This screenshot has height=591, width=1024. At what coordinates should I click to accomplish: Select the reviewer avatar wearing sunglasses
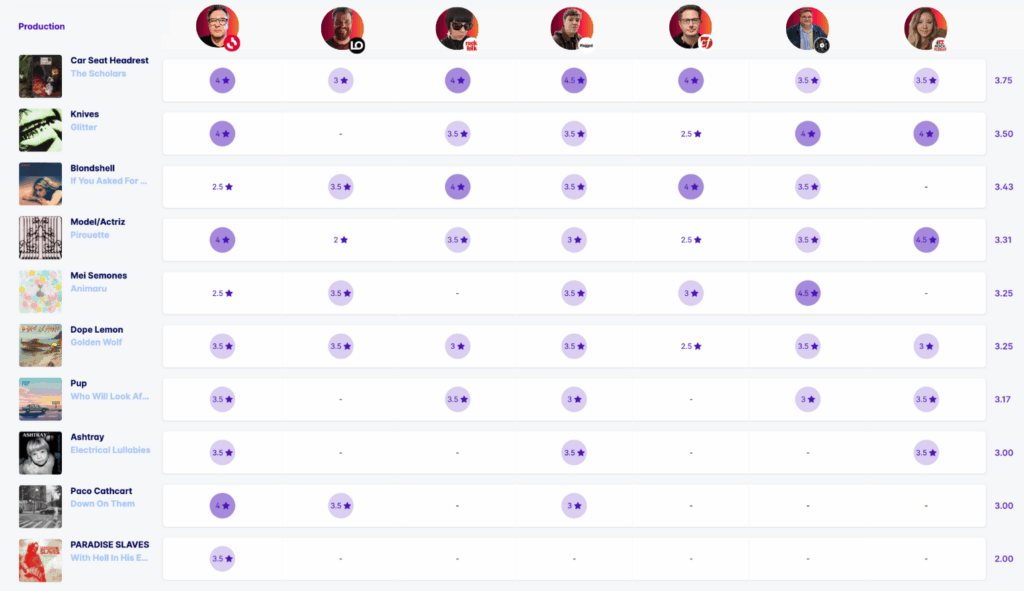[x=457, y=29]
